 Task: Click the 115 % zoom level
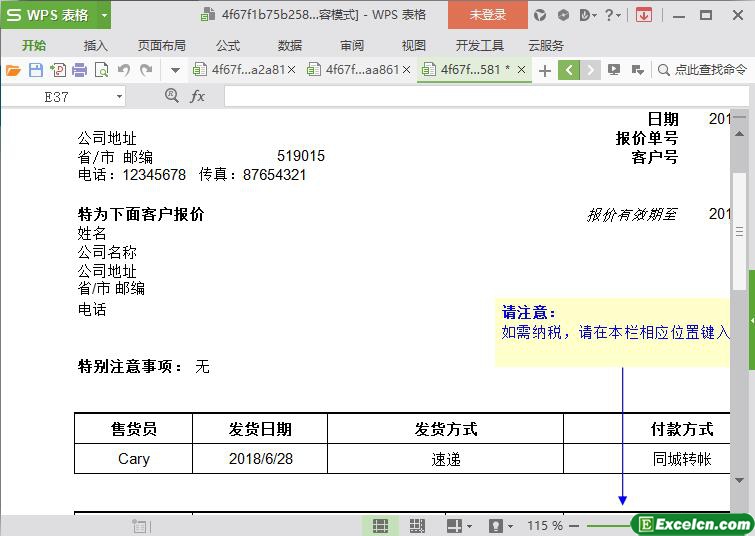point(544,525)
